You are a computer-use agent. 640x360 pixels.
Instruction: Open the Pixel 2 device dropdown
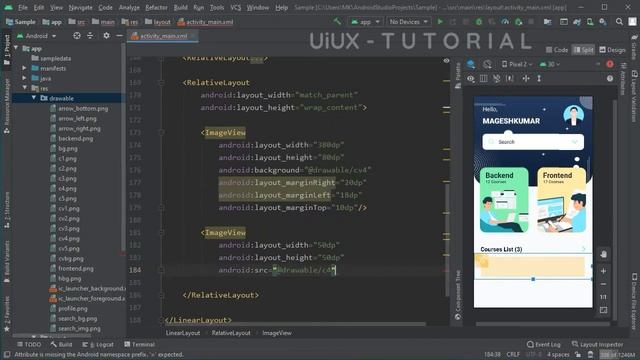click(x=517, y=64)
